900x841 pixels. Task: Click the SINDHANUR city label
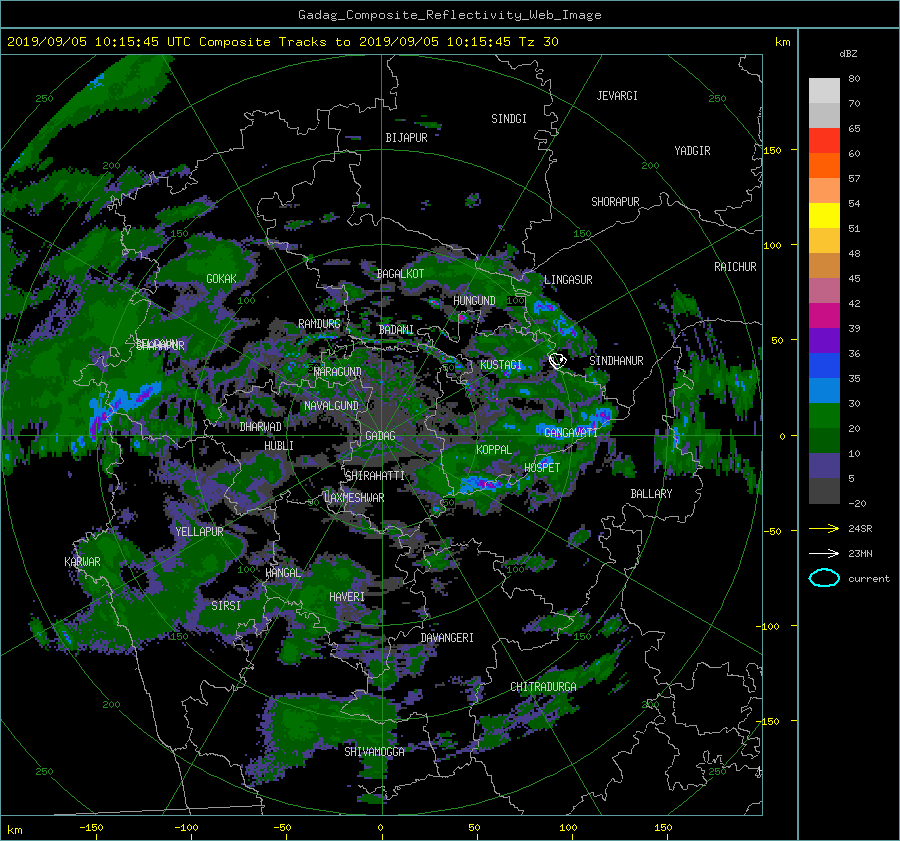click(616, 361)
